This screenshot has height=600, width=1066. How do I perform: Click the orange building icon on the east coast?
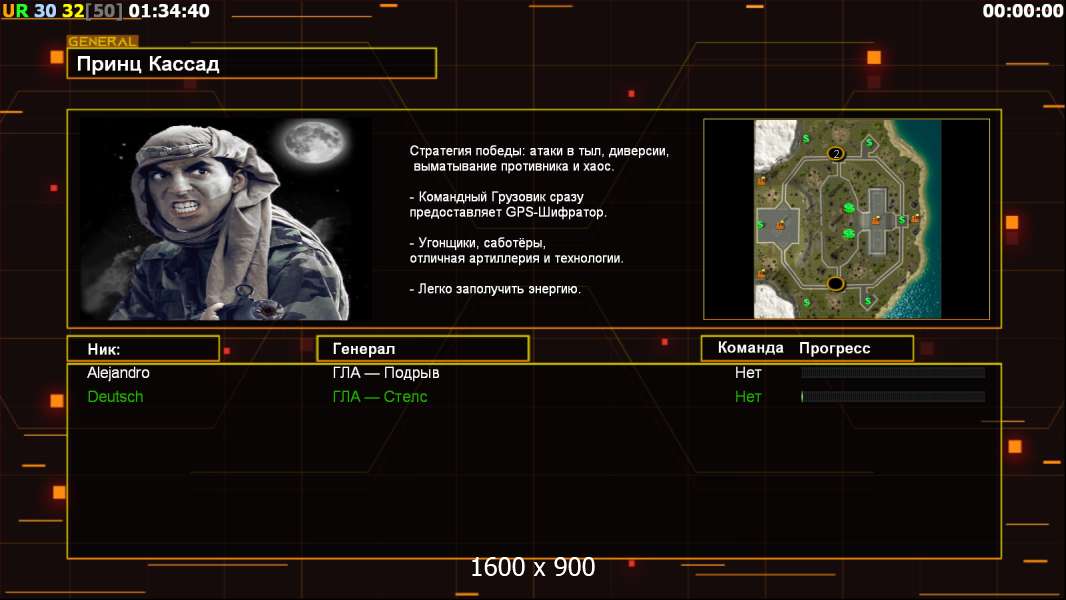coord(915,218)
